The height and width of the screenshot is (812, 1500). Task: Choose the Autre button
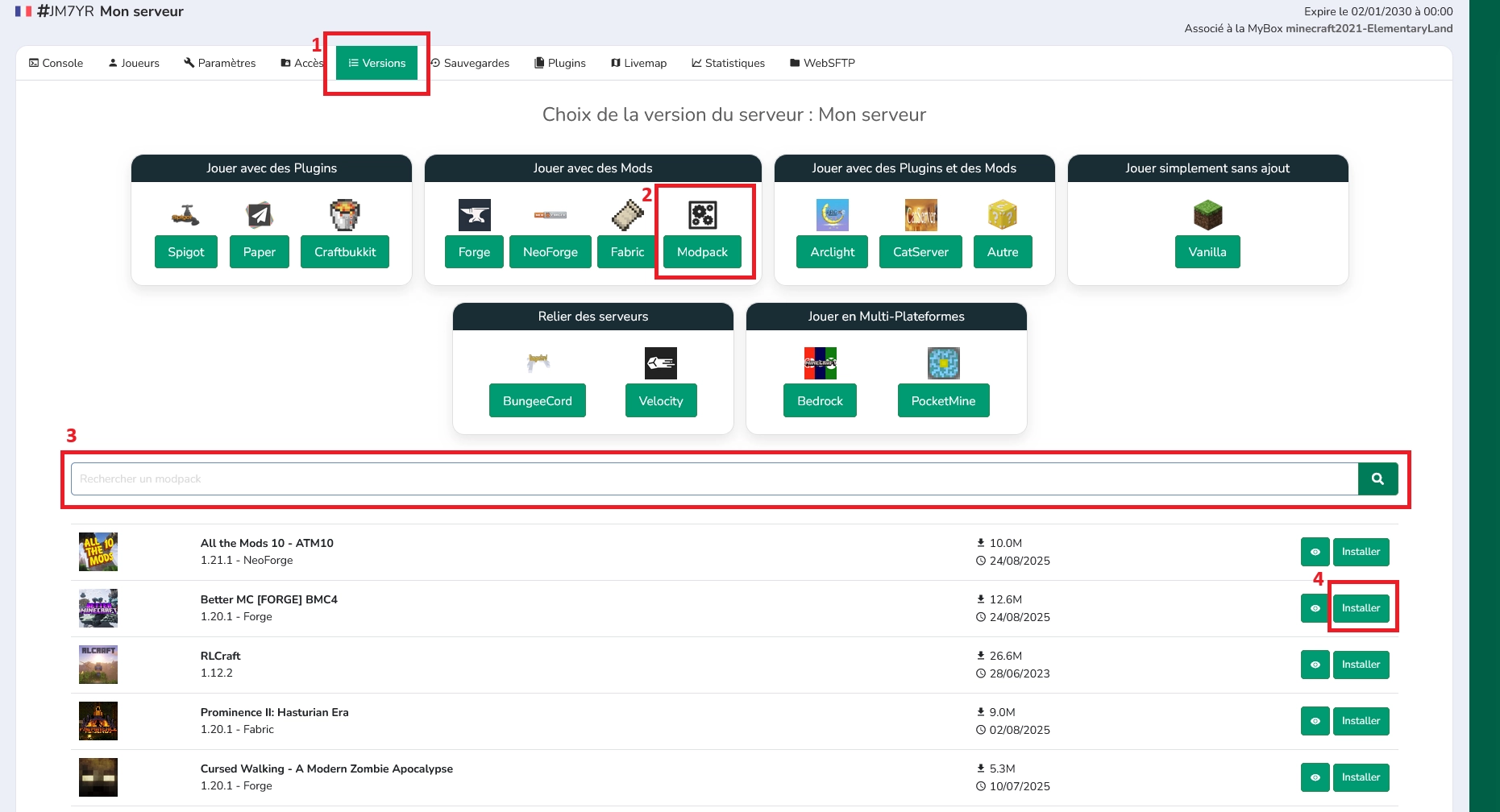(1003, 252)
